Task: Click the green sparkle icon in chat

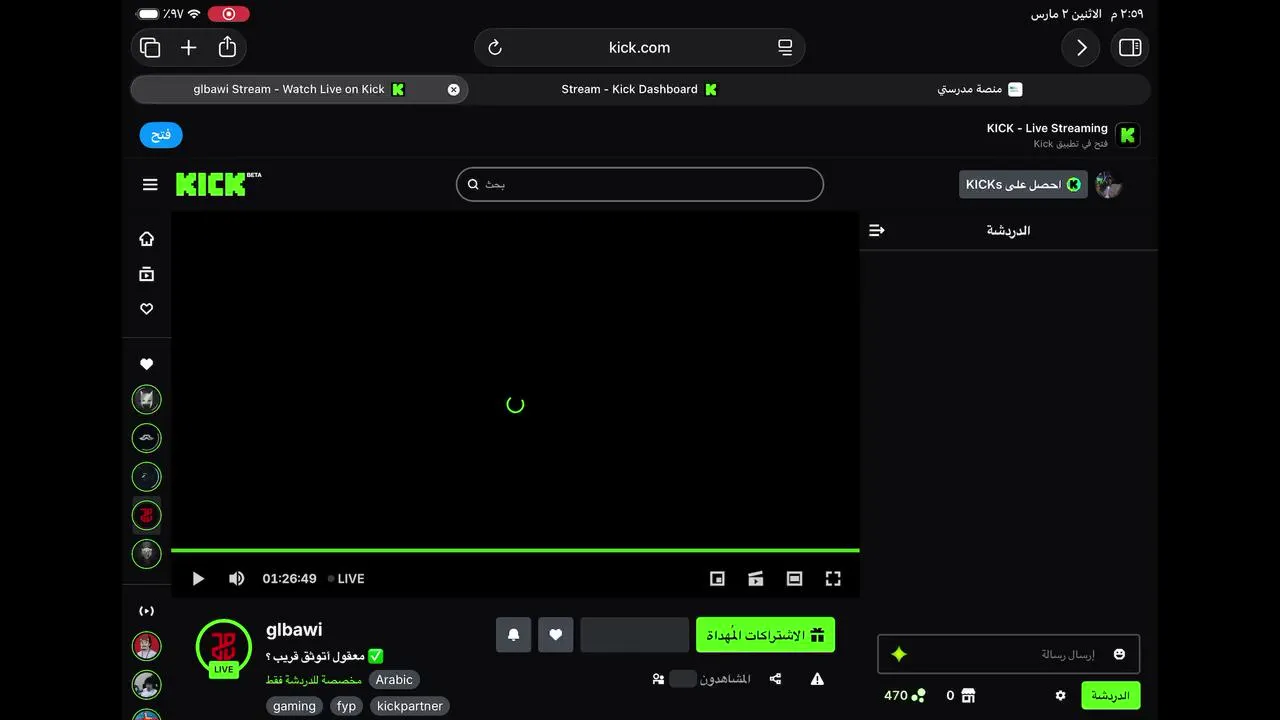Action: click(899, 654)
